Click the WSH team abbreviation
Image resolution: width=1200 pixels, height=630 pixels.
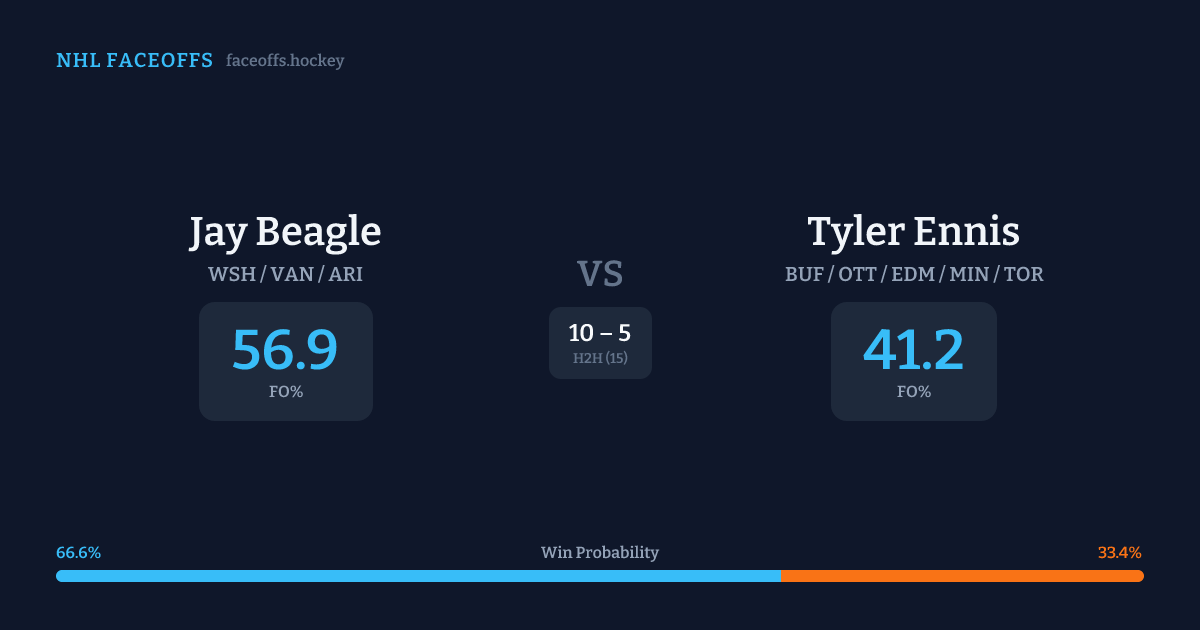[x=231, y=274]
